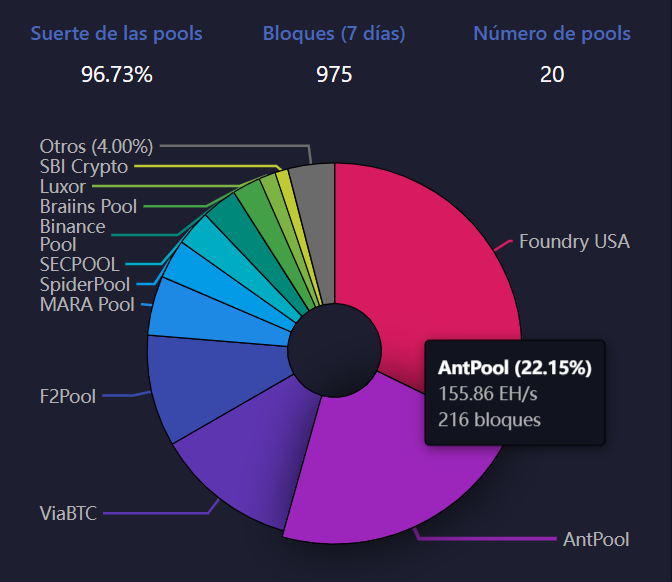The width and height of the screenshot is (672, 582).
Task: Select the ViaBTC label
Action: pyautogui.click(x=68, y=513)
